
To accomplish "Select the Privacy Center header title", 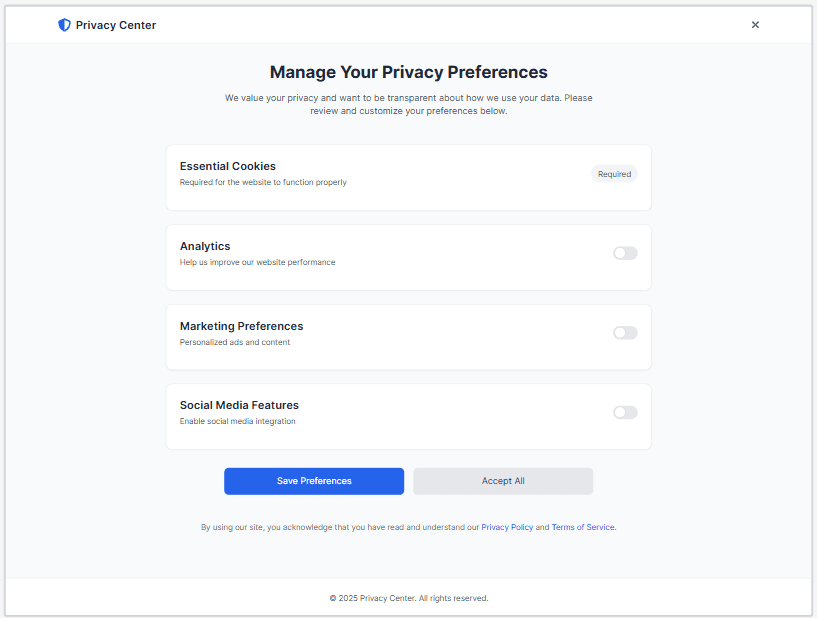I will (116, 25).
